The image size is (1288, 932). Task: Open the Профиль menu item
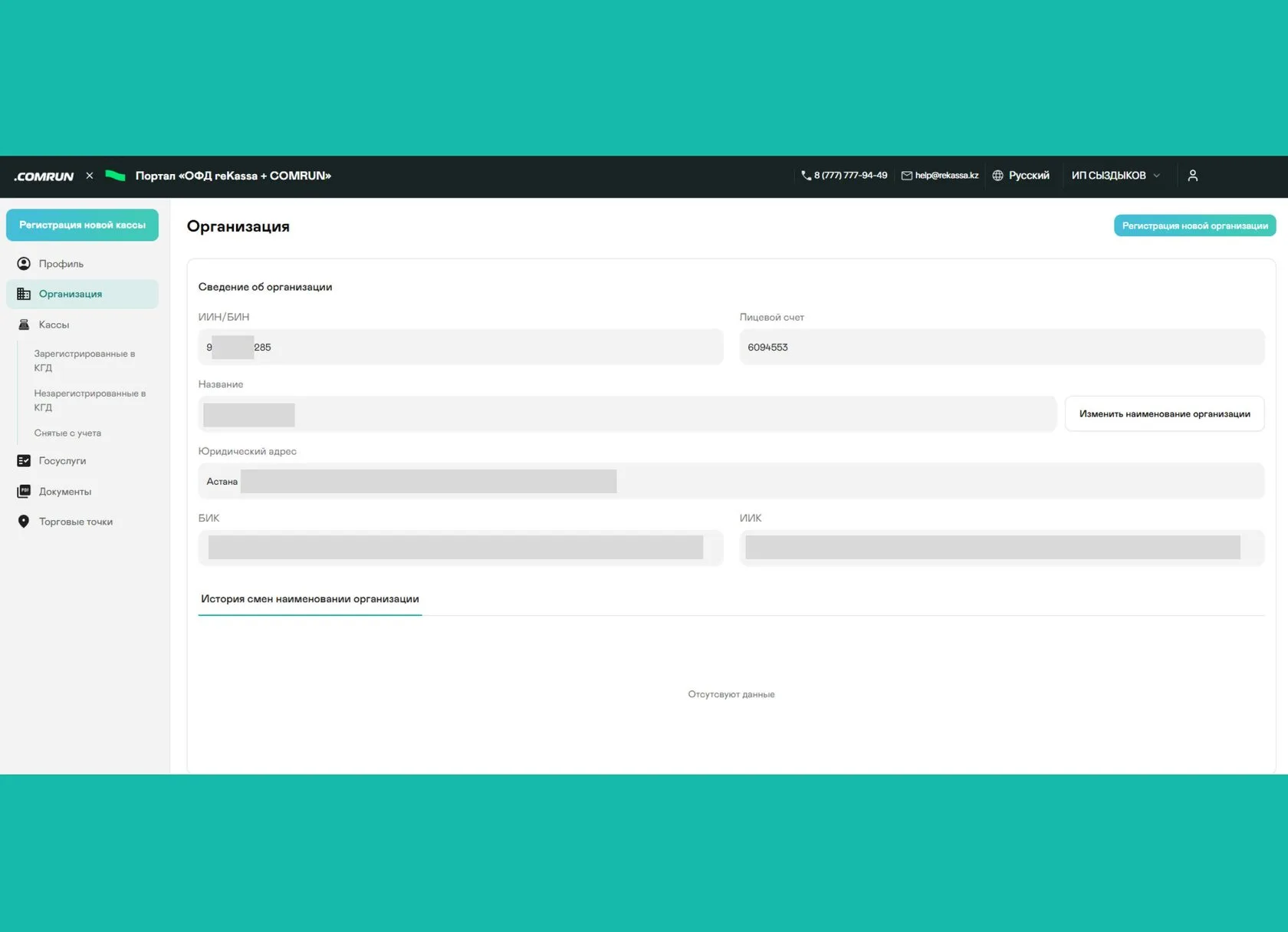click(82, 264)
